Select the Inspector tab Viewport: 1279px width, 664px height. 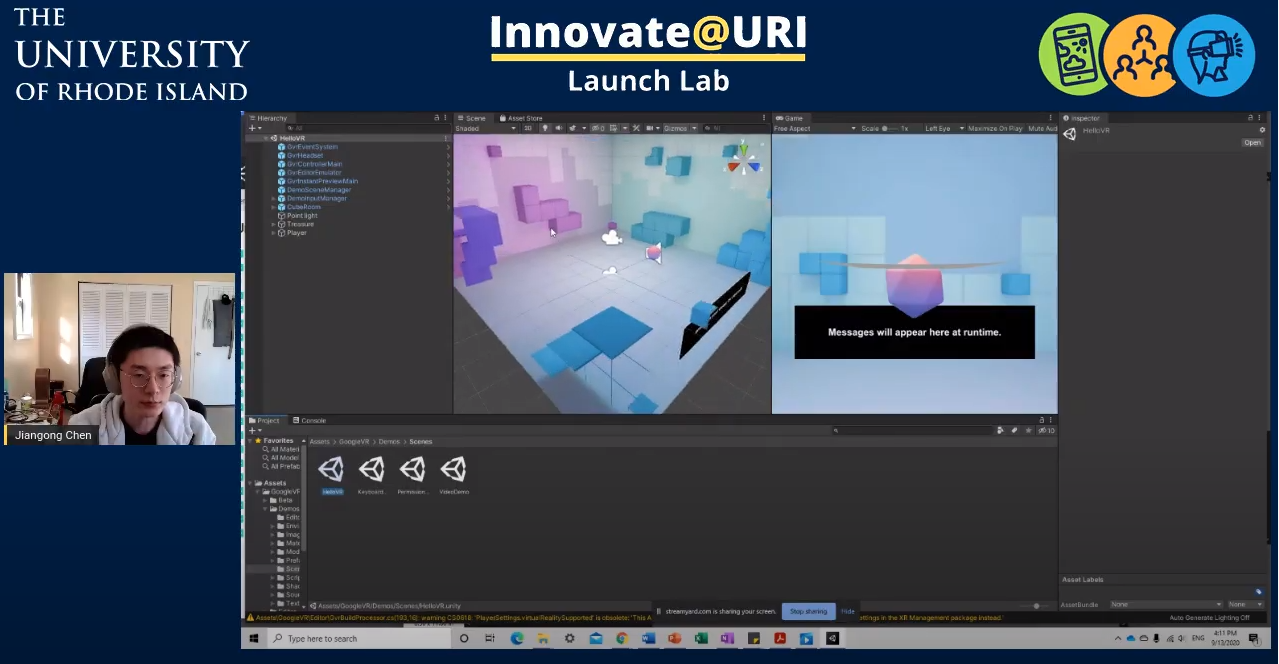1081,118
